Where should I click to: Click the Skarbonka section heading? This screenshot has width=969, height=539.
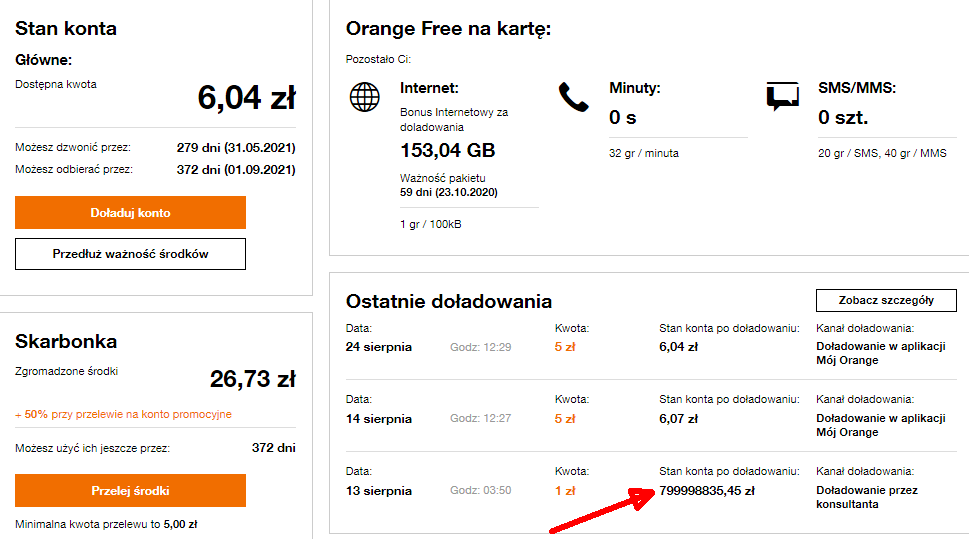pyautogui.click(x=66, y=342)
